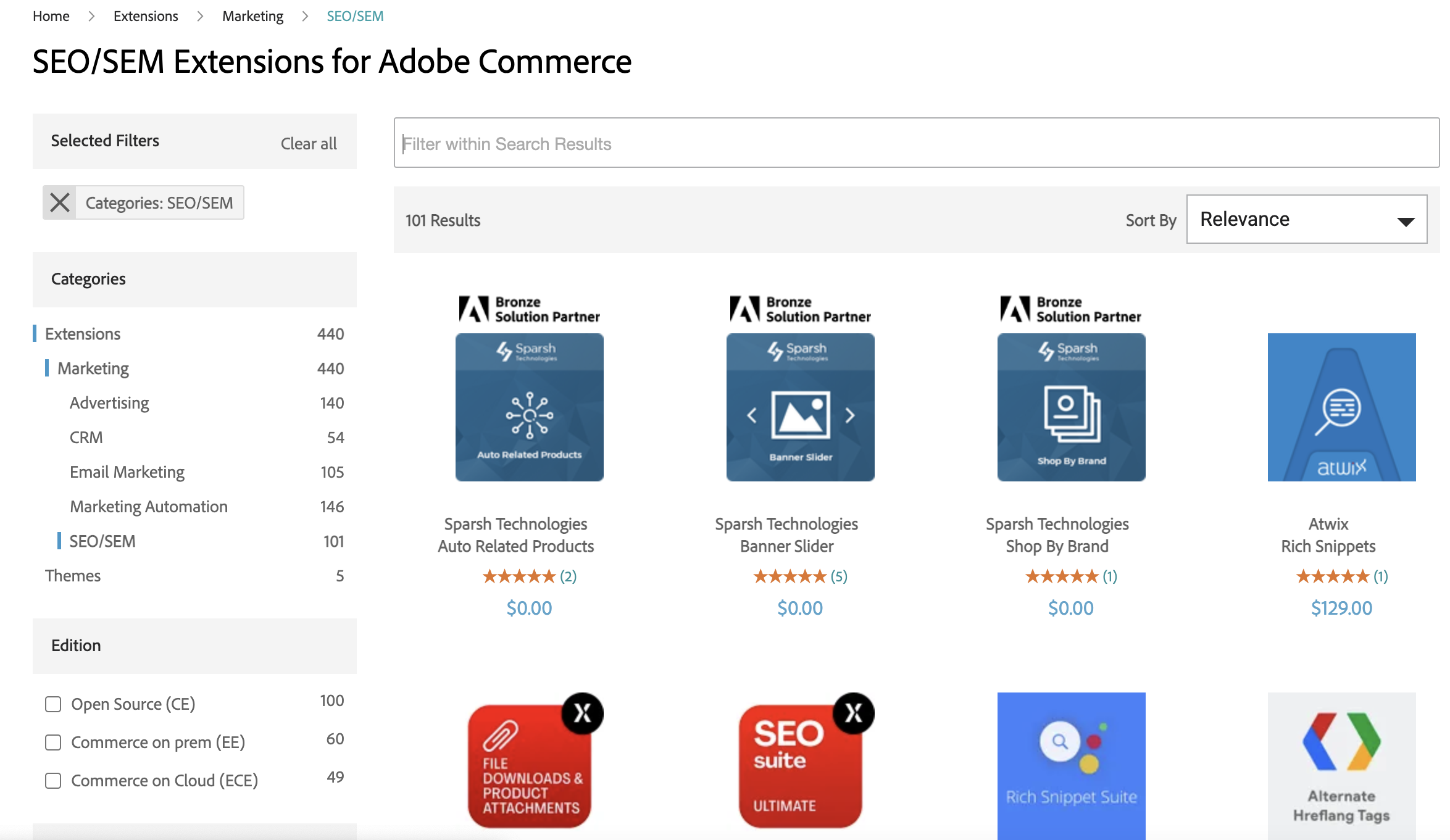Viewport: 1450px width, 840px height.
Task: Select the CRM category
Action: pyautogui.click(x=86, y=438)
